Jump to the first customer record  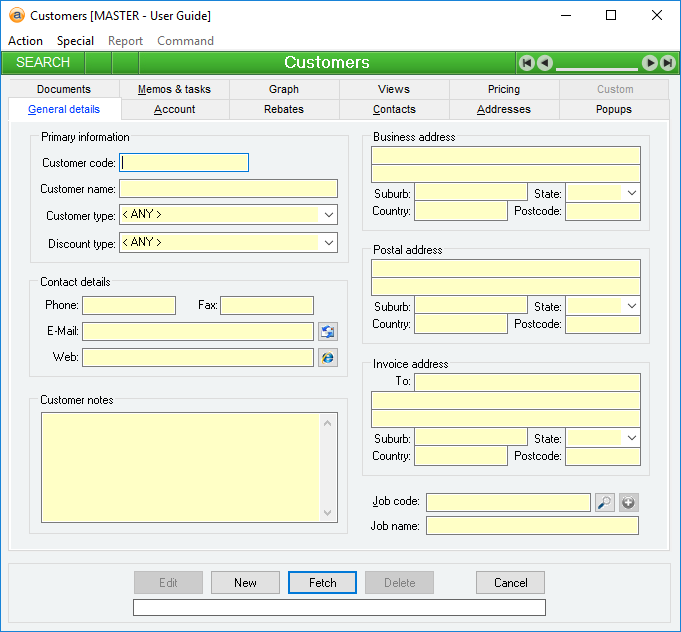coord(526,63)
